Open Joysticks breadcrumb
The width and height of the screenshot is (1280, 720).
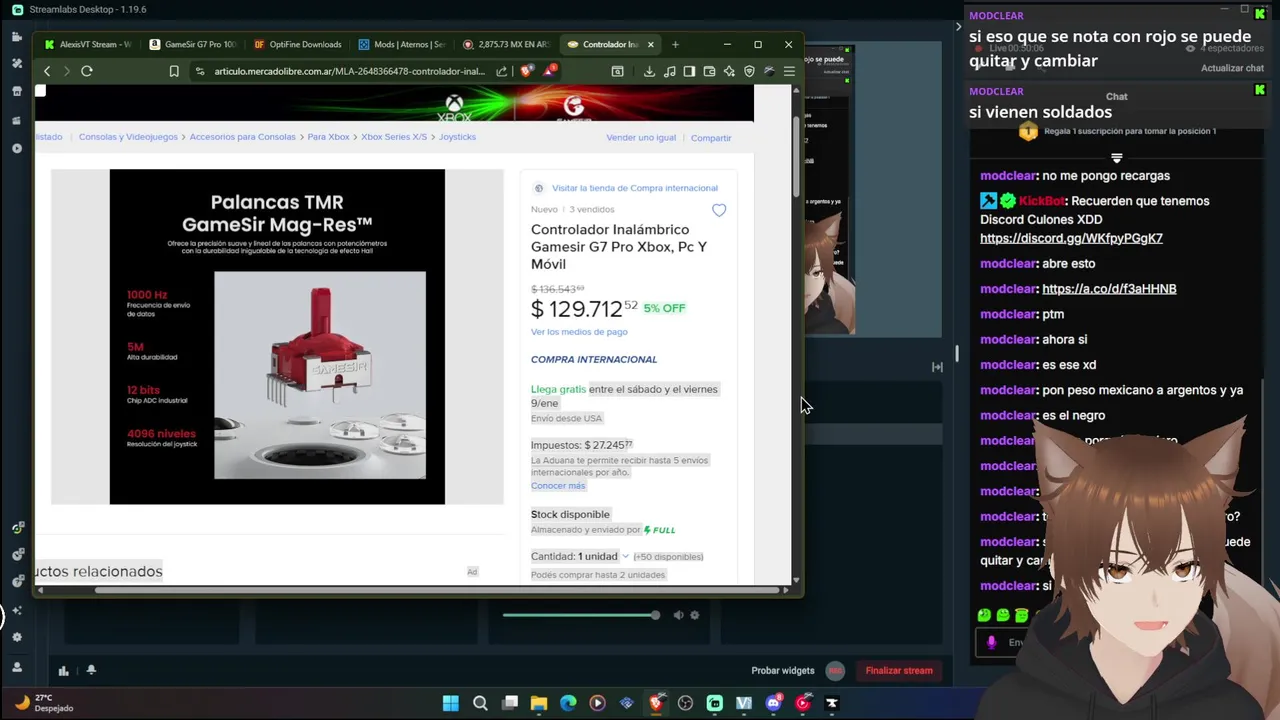pyautogui.click(x=458, y=137)
